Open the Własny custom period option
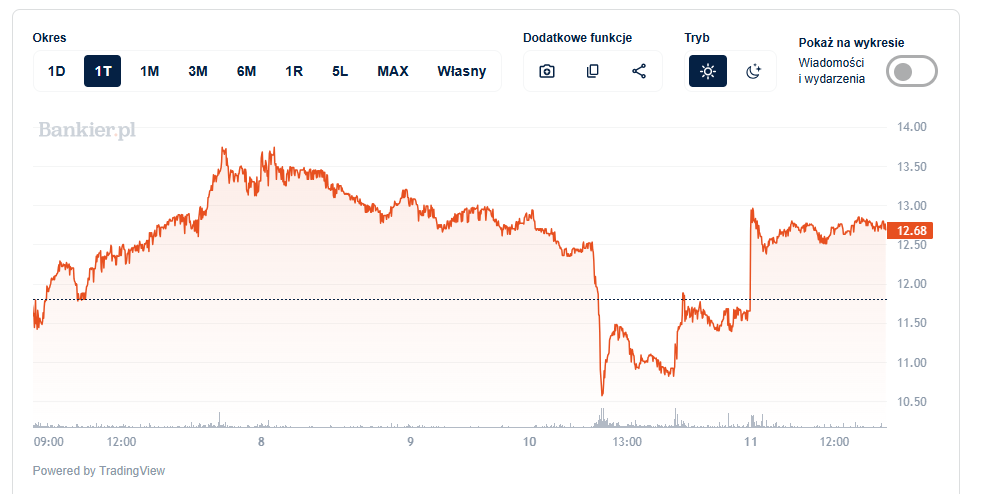The height and width of the screenshot is (494, 984). (x=462, y=71)
